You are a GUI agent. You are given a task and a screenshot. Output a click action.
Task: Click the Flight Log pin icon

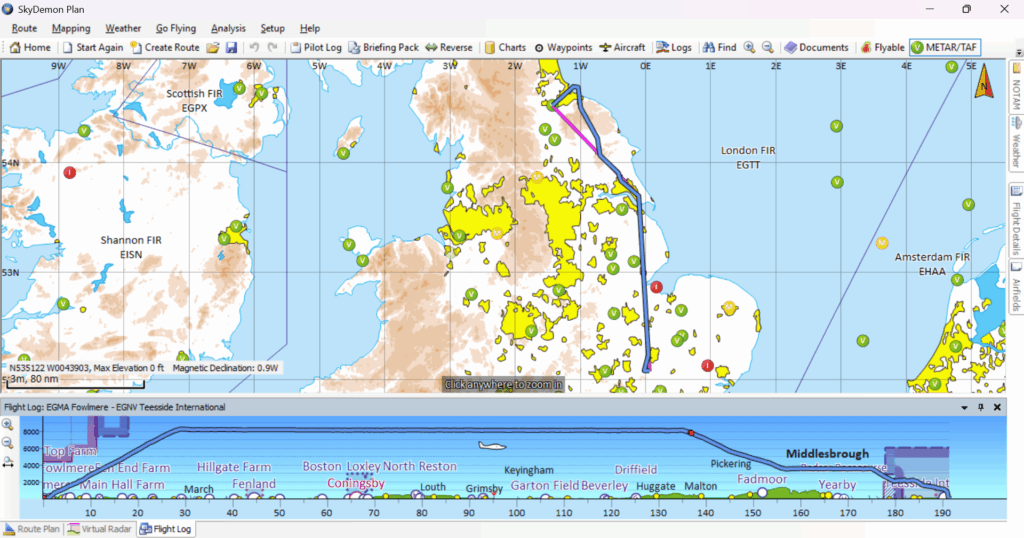coord(980,407)
